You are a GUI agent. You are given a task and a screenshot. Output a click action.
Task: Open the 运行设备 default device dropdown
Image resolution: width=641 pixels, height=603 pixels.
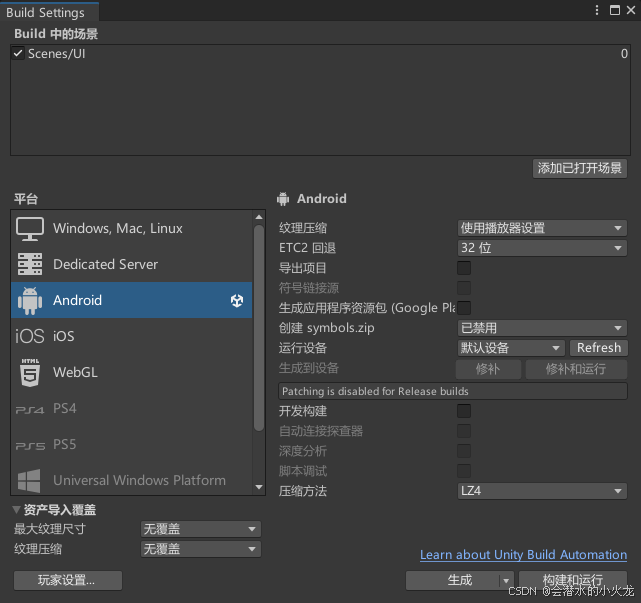(511, 348)
